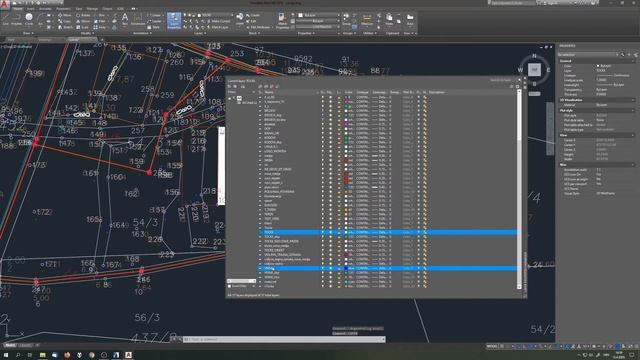Open layer manager settings gear
The width and height of the screenshot is (640, 360).
518,87
